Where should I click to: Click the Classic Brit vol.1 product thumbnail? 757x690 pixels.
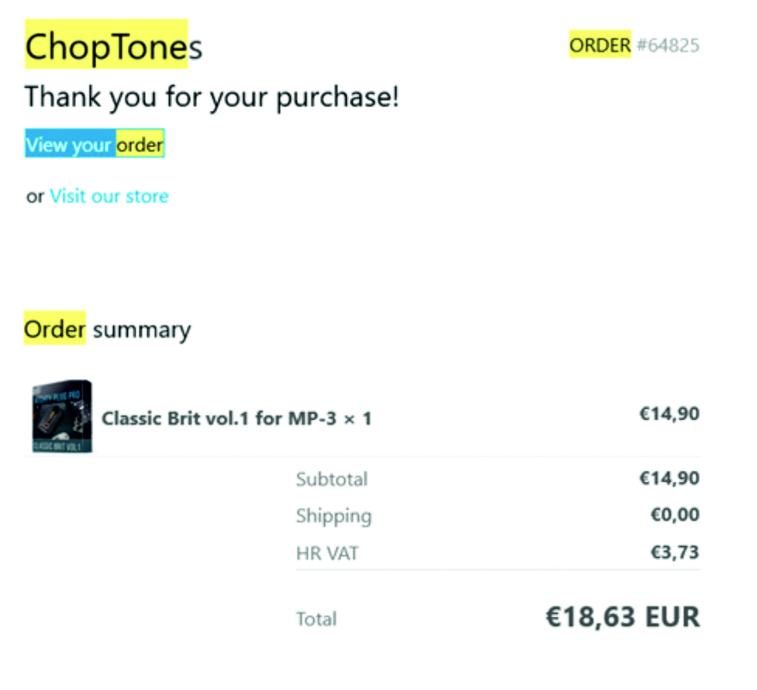pos(61,417)
